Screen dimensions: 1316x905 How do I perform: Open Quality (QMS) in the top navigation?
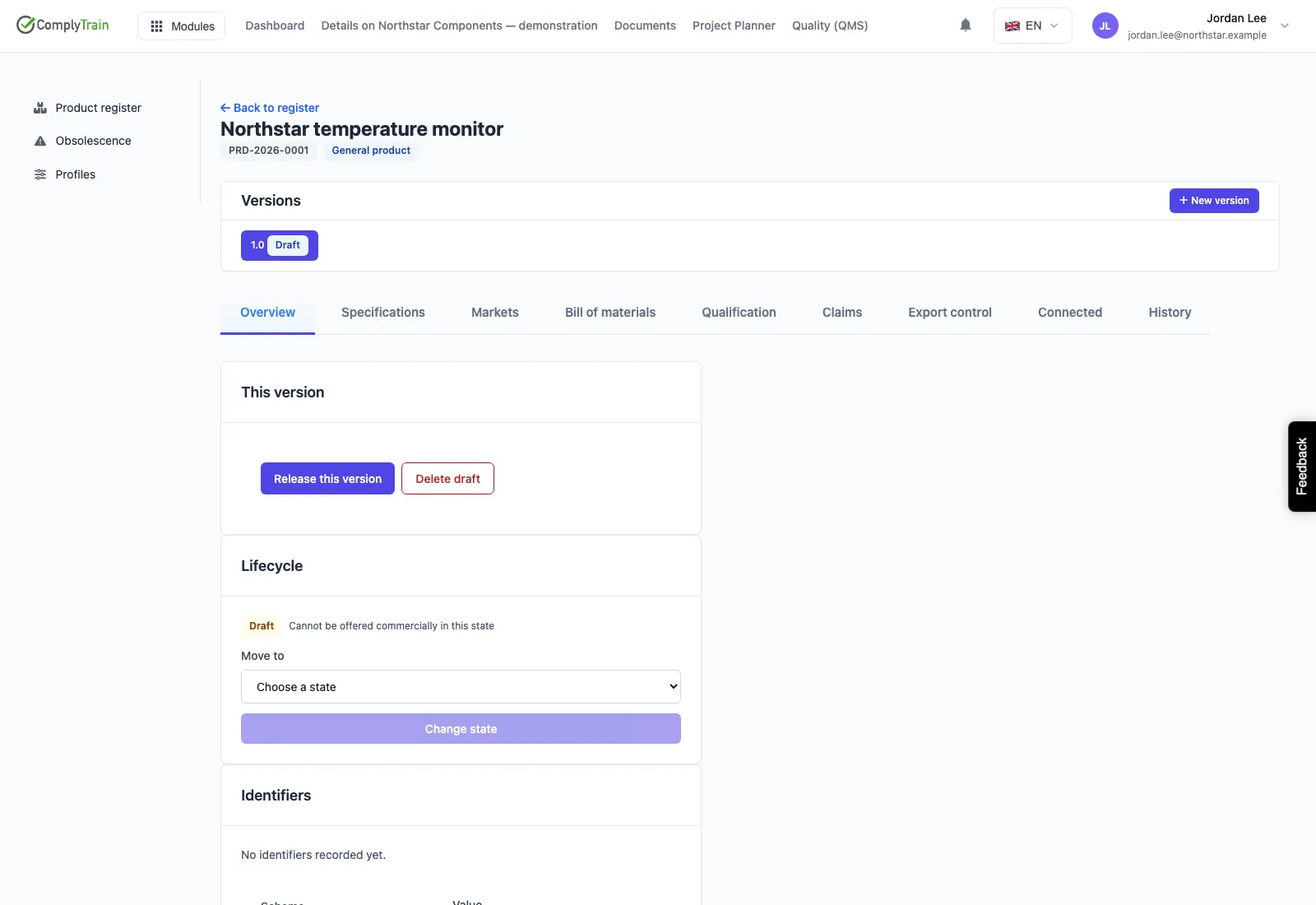[x=830, y=26]
